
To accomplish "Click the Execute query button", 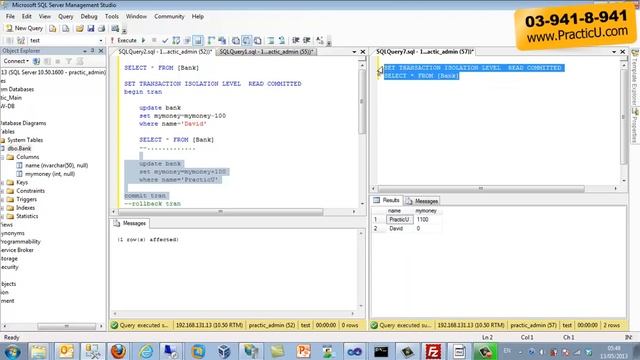I will (123, 40).
